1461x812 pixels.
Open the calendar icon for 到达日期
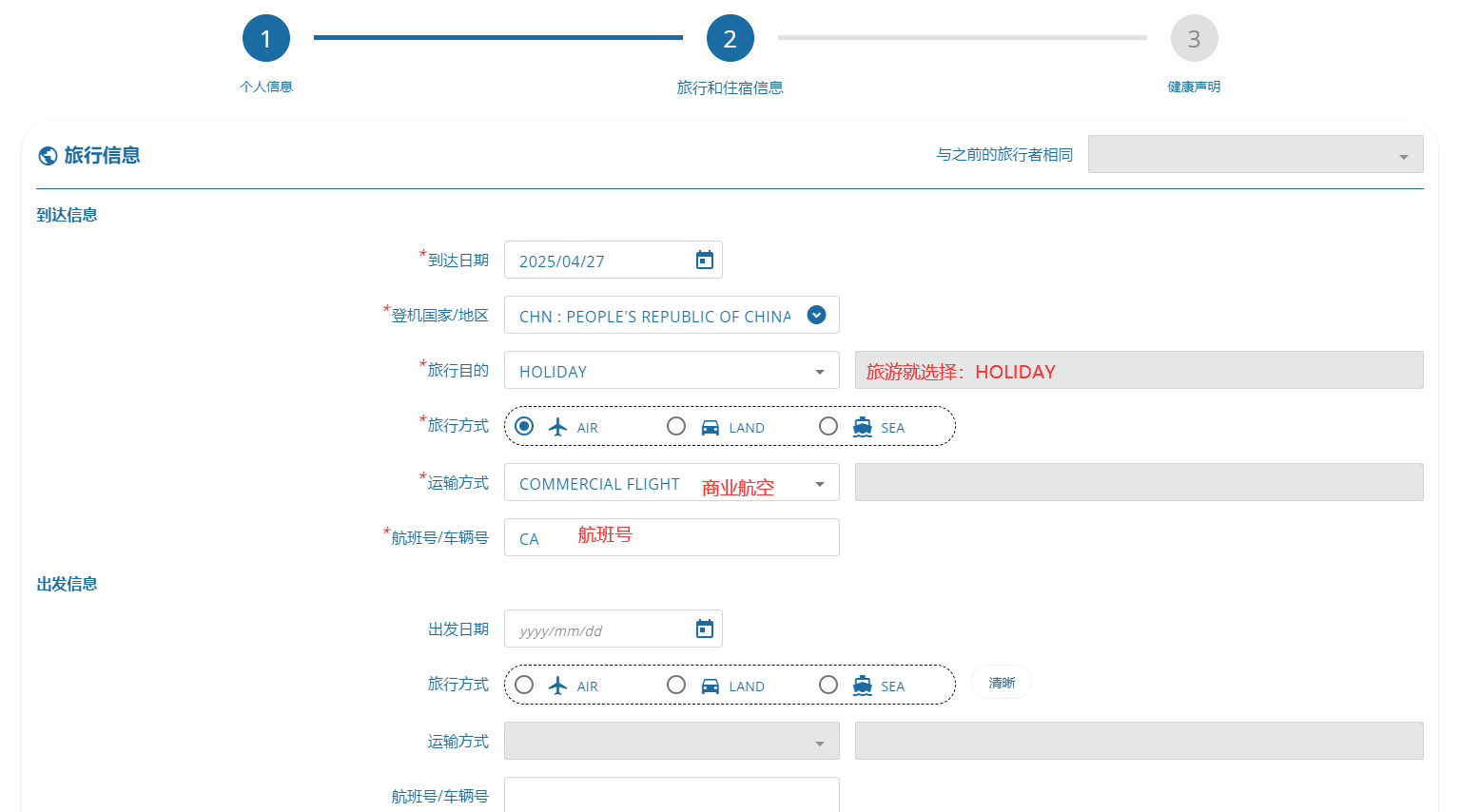(704, 259)
